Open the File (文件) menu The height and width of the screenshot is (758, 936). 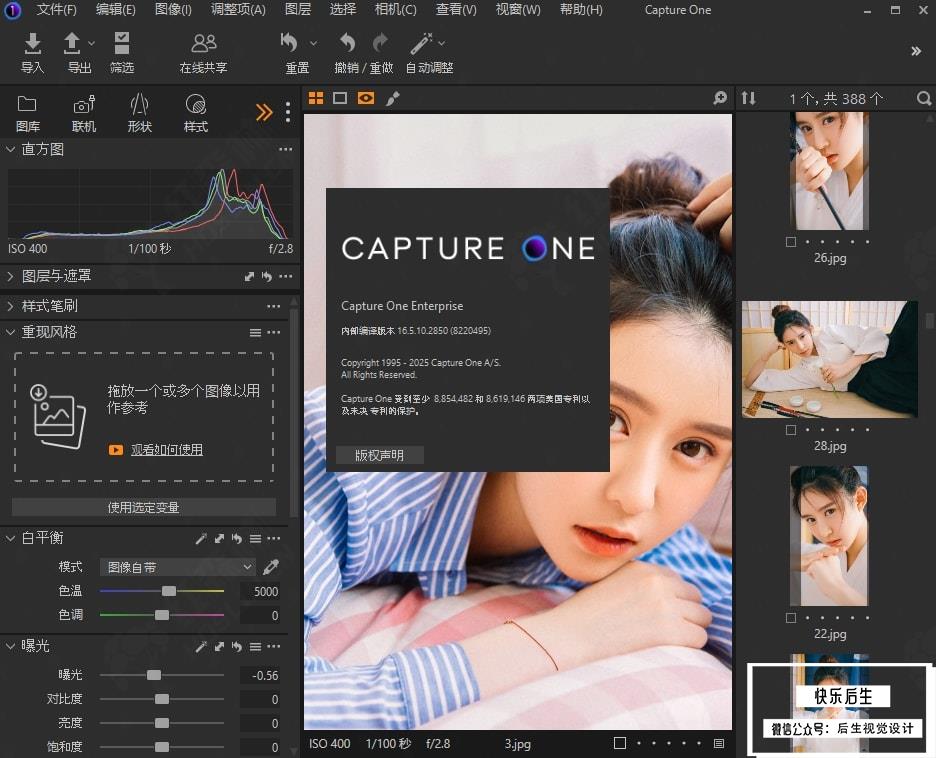pos(56,10)
